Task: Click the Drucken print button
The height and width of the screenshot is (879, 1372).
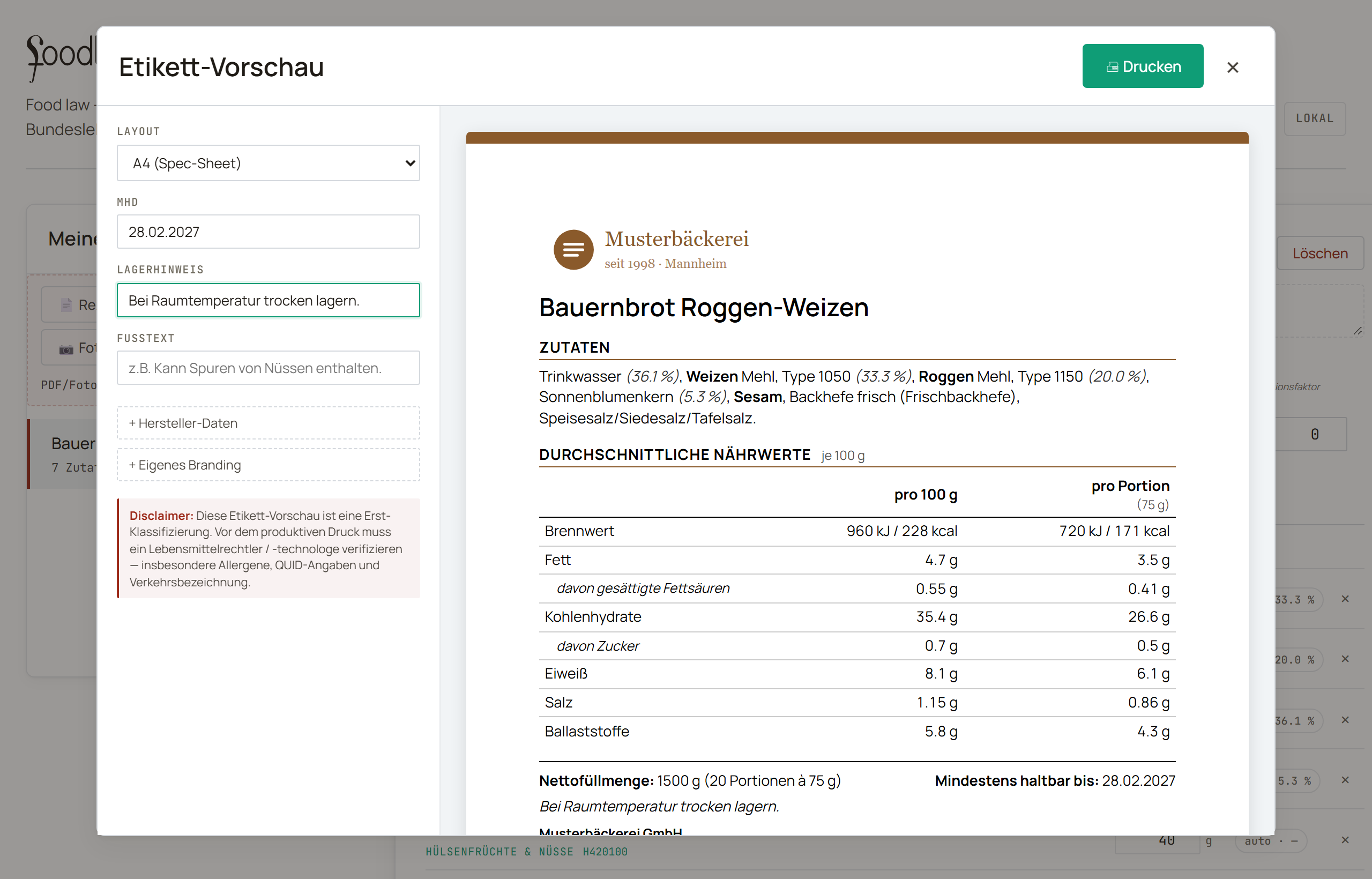Action: [1143, 66]
